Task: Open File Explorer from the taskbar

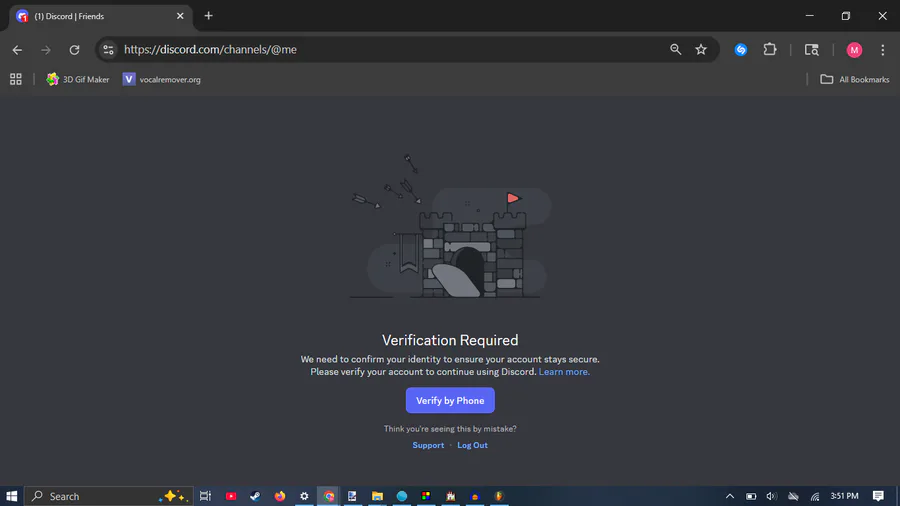Action: coord(377,496)
